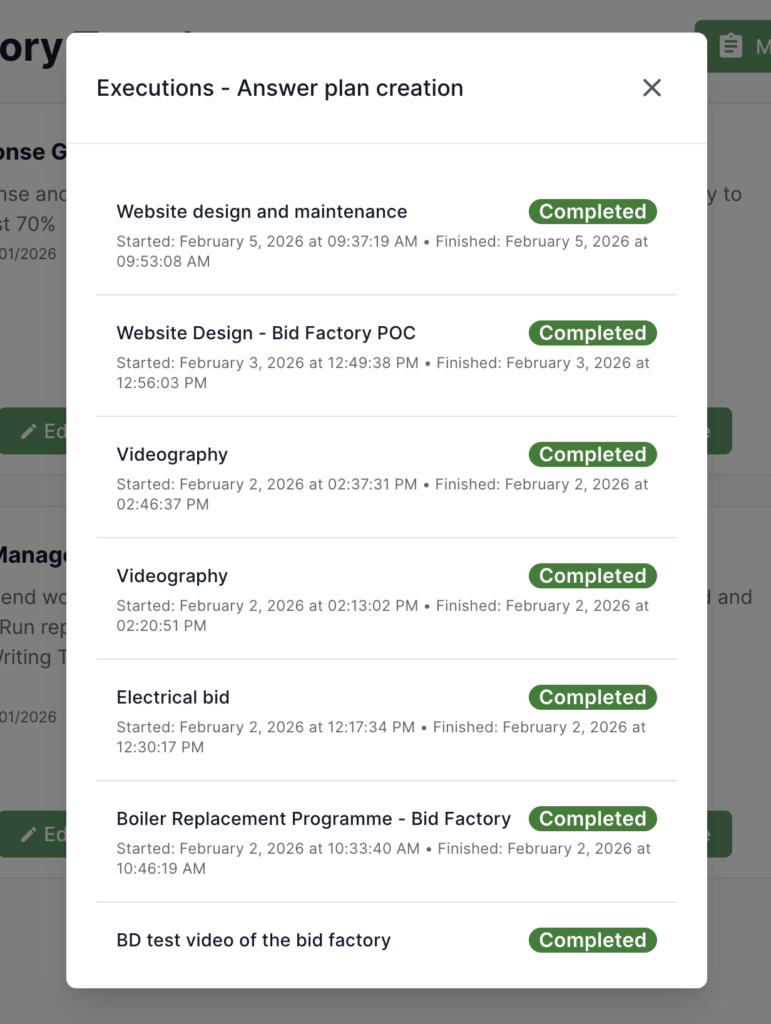Viewport: 771px width, 1024px height.
Task: Click the timestamp line under Electrical bid
Action: pos(381,737)
